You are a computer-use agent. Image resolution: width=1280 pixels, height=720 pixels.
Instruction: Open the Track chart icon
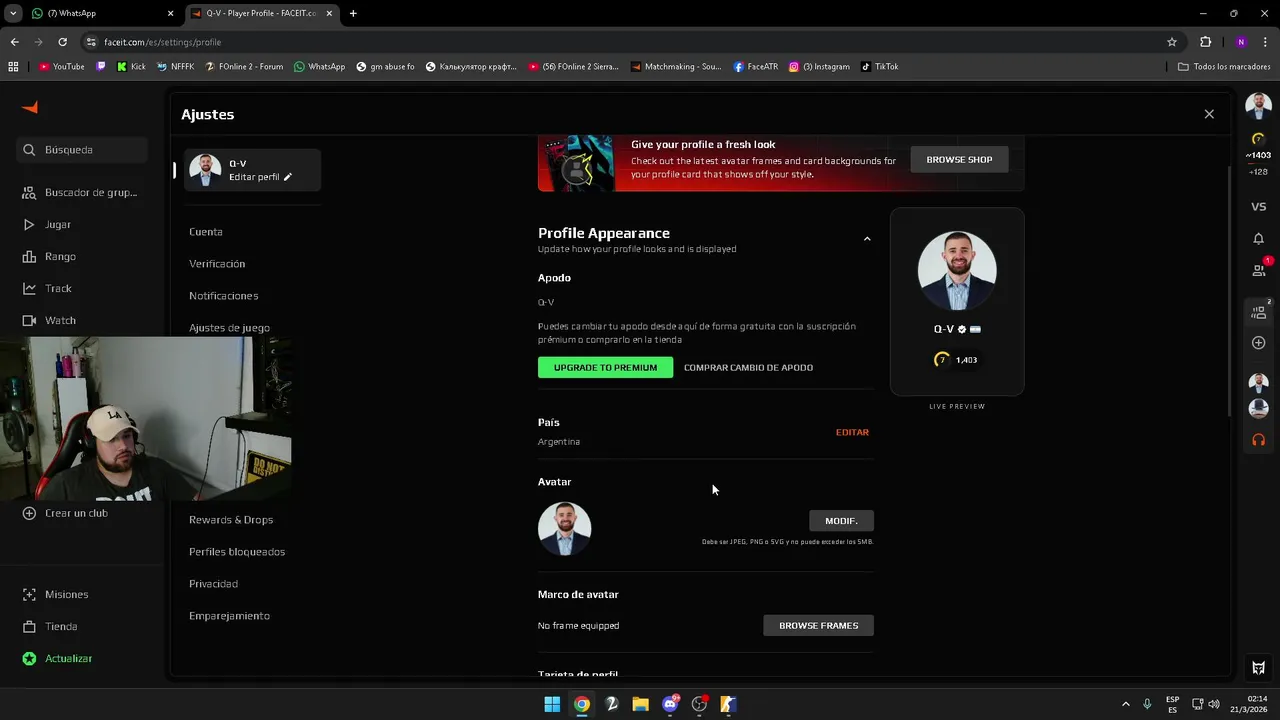pos(29,289)
